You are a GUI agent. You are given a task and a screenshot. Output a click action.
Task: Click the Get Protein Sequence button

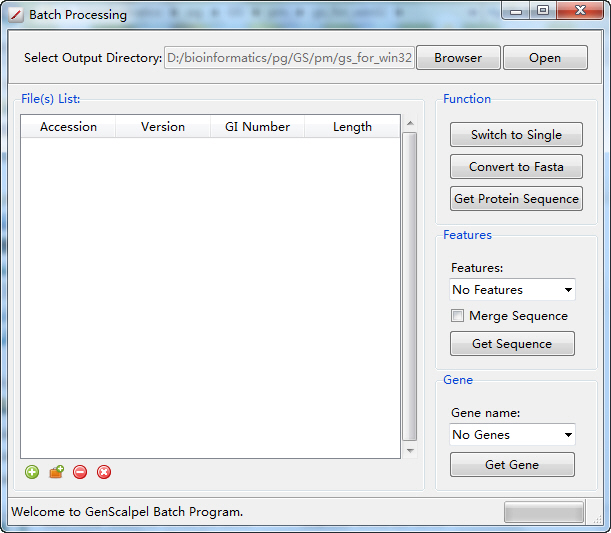point(516,199)
